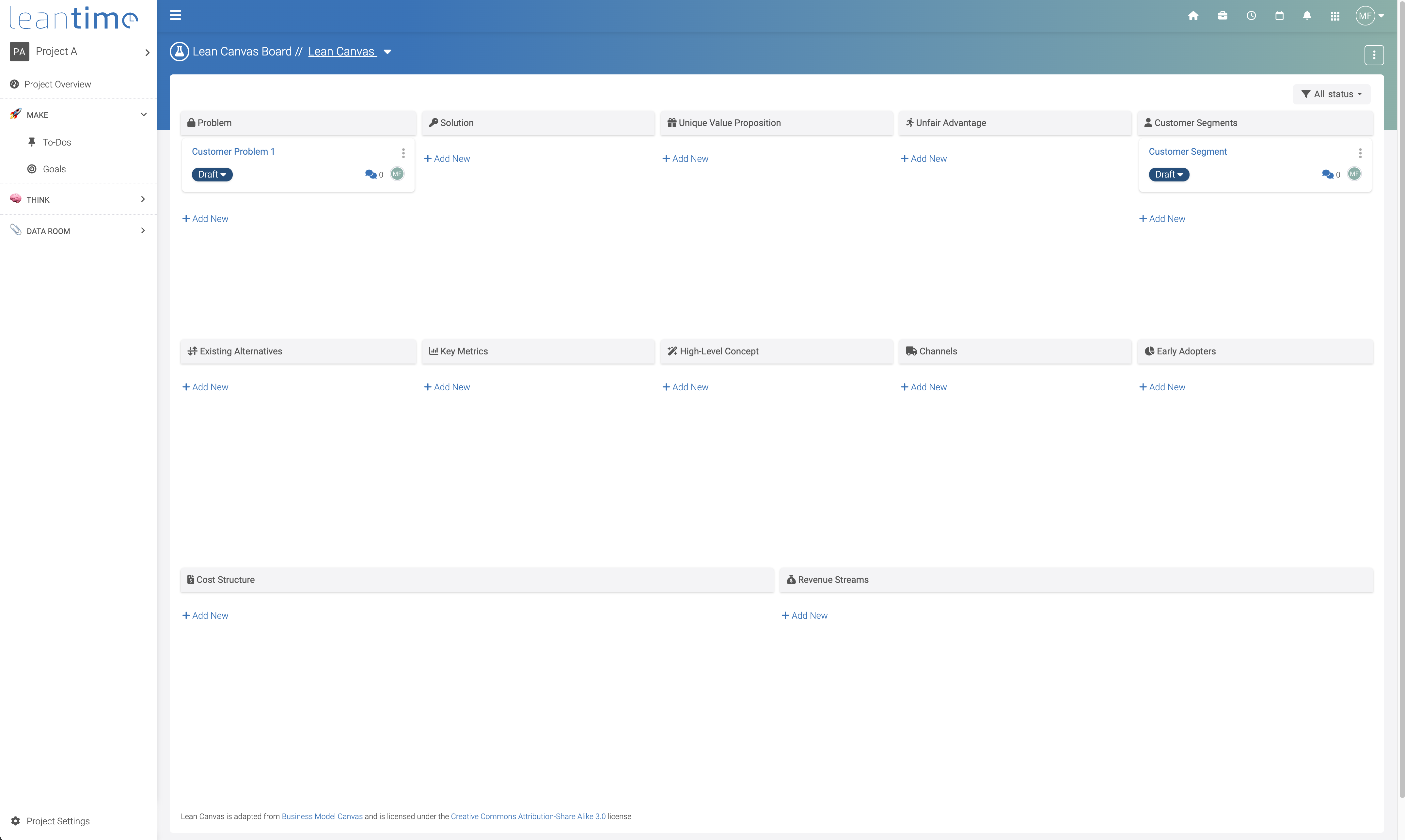Open Draft status dropdown on Customer Problem 1
The width and height of the screenshot is (1405, 840).
coord(212,174)
